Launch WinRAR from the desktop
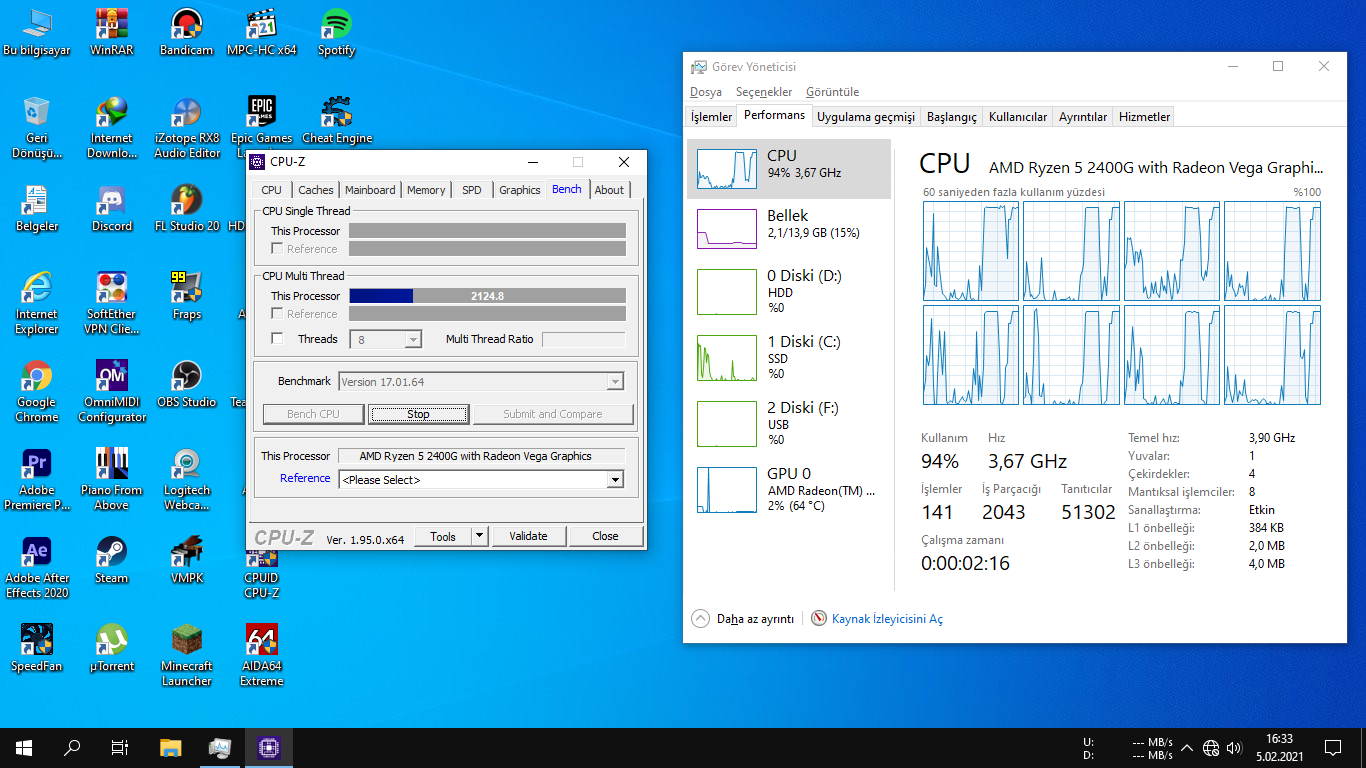This screenshot has width=1366, height=768. tap(112, 32)
